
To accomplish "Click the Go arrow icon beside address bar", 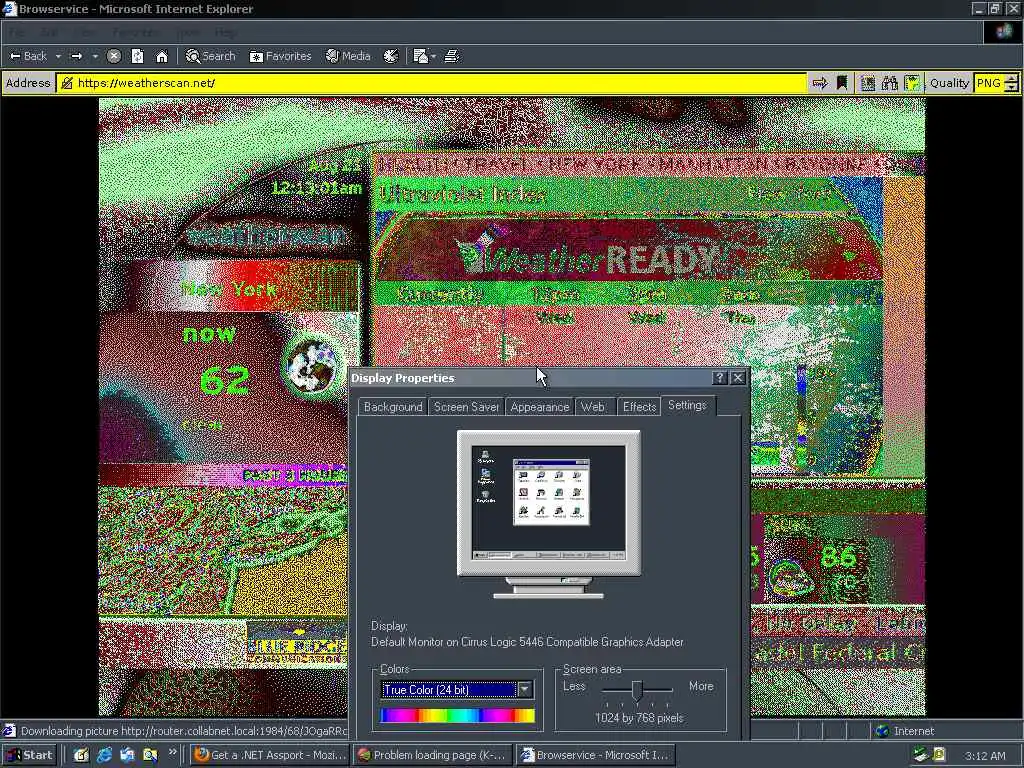I will click(x=820, y=83).
